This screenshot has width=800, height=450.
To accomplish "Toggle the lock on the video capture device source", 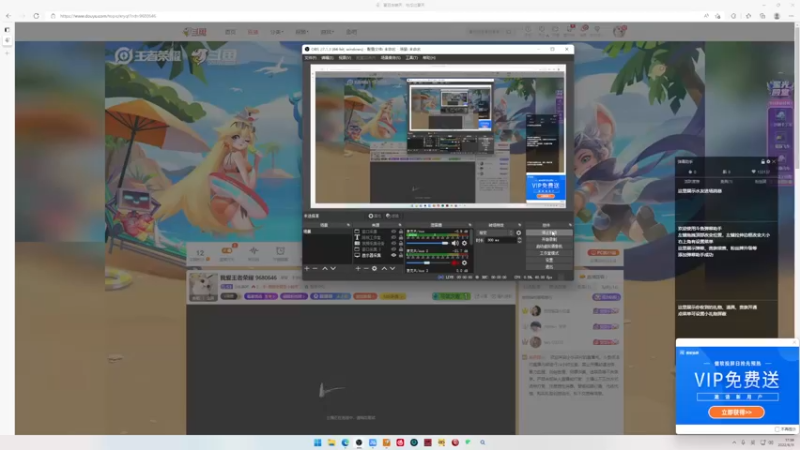I will point(401,243).
